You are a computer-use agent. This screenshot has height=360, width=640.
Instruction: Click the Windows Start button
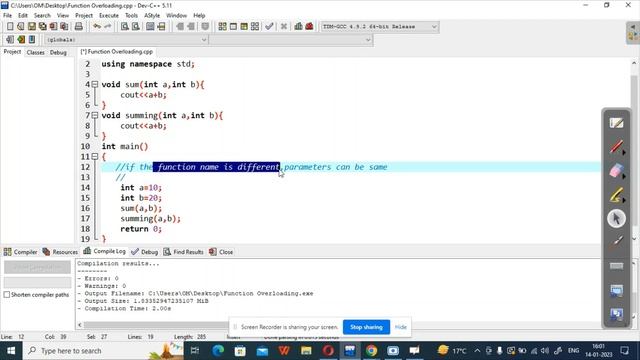[11, 351]
